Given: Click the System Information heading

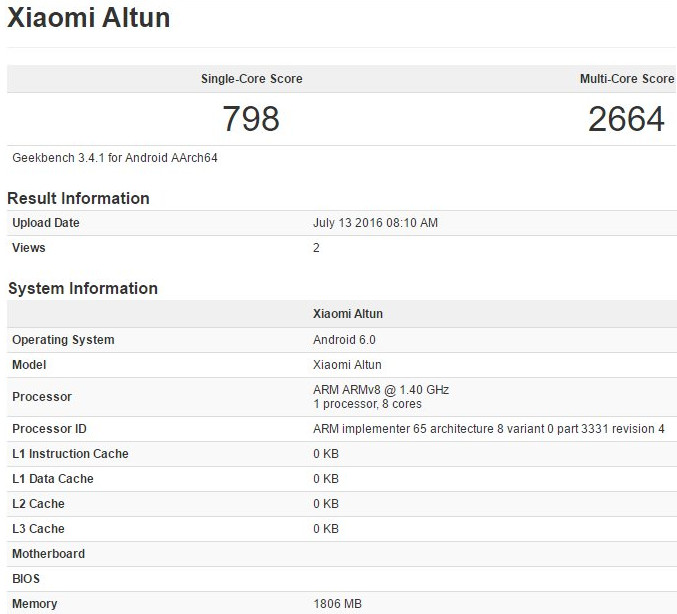Looking at the screenshot, I should pos(83,288).
